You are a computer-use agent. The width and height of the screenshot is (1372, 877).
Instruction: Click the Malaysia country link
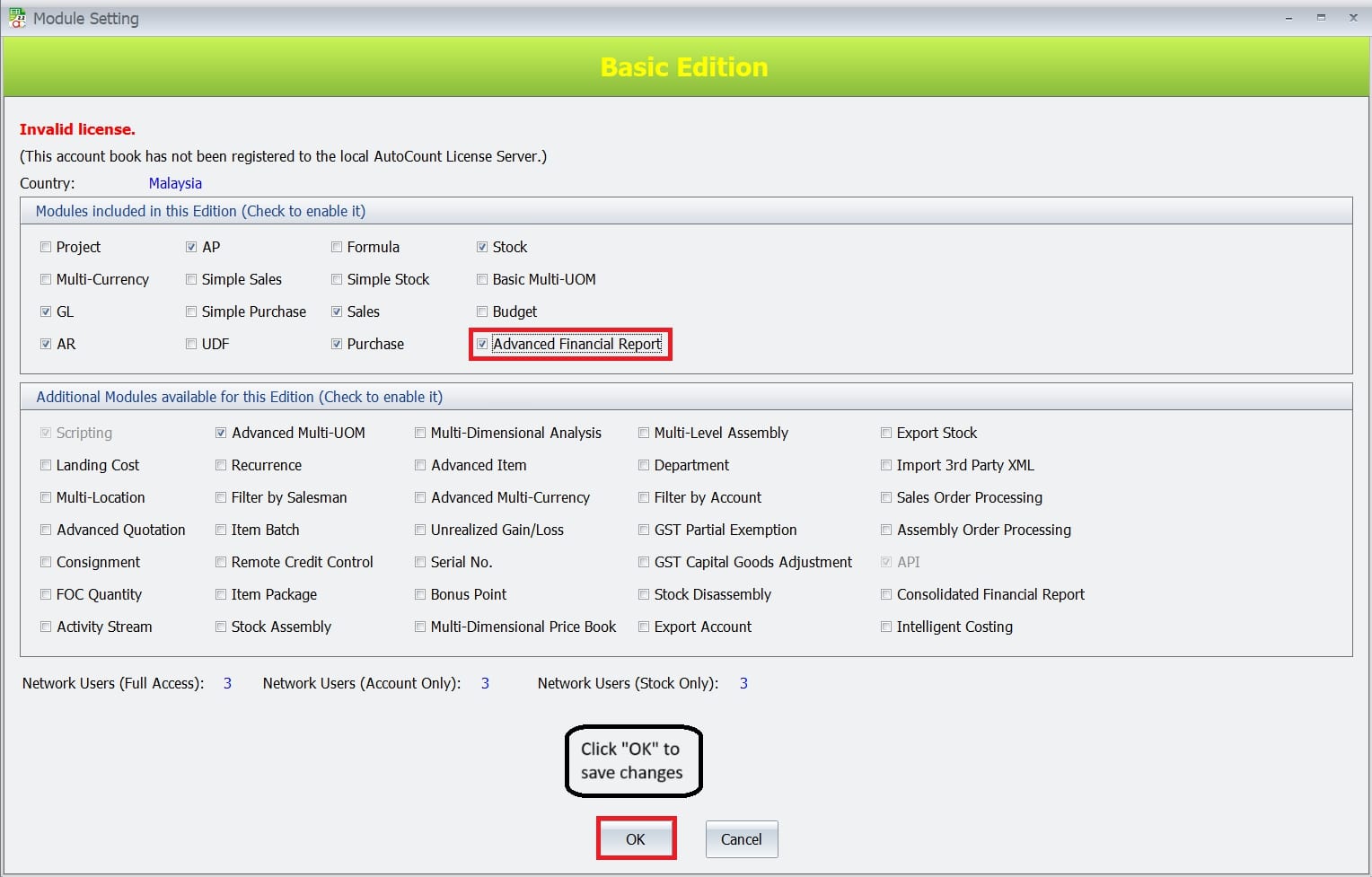pyautogui.click(x=175, y=183)
